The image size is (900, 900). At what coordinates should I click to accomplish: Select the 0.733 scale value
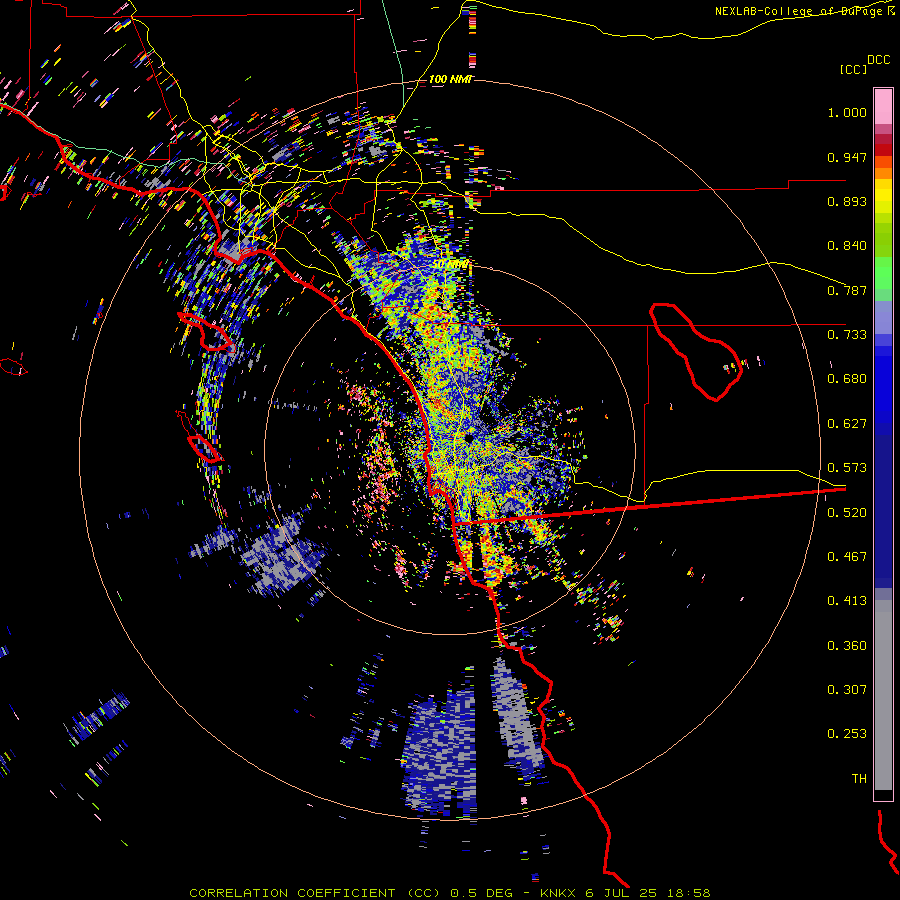click(x=847, y=335)
